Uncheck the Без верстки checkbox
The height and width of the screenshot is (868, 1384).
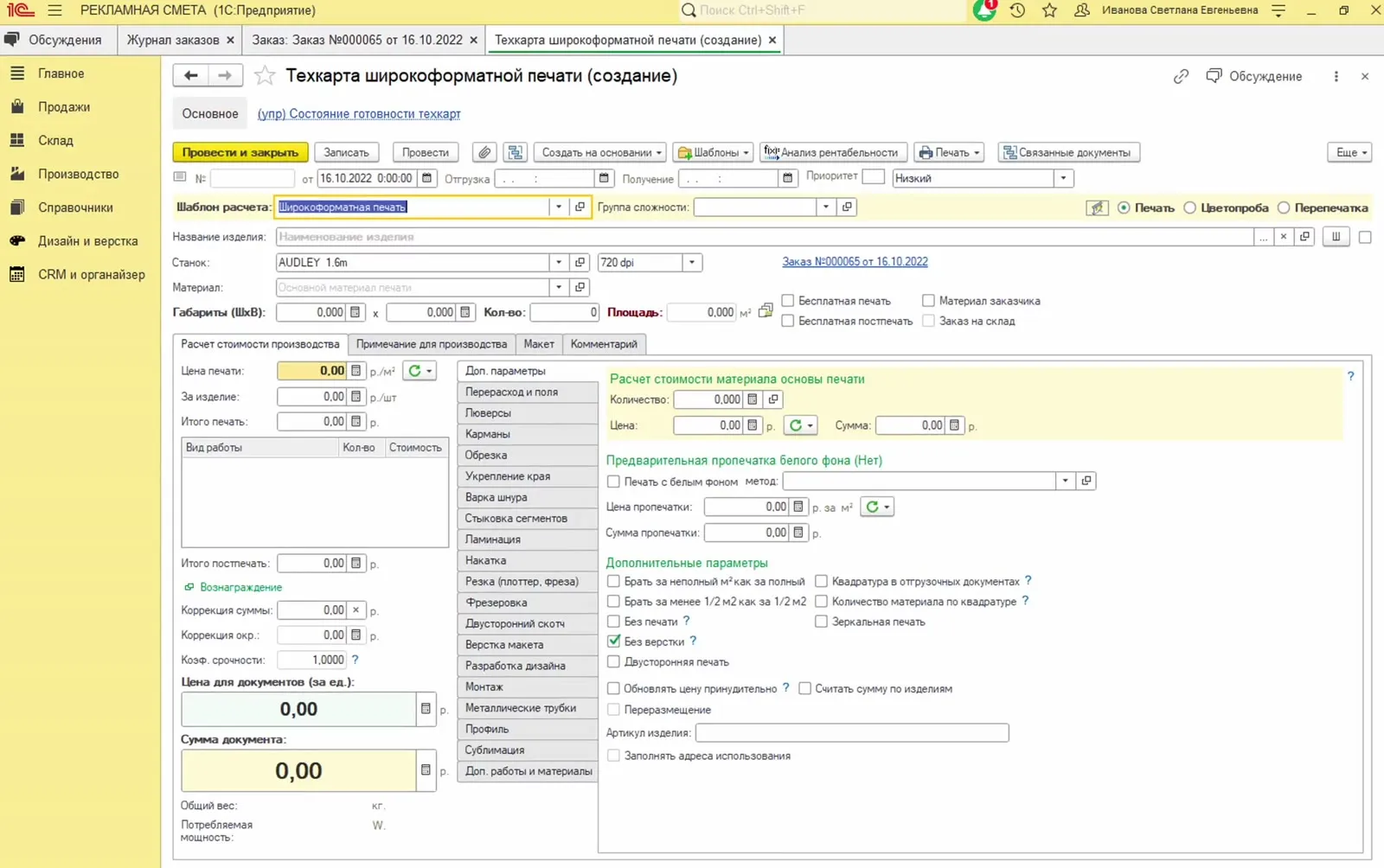tap(613, 641)
